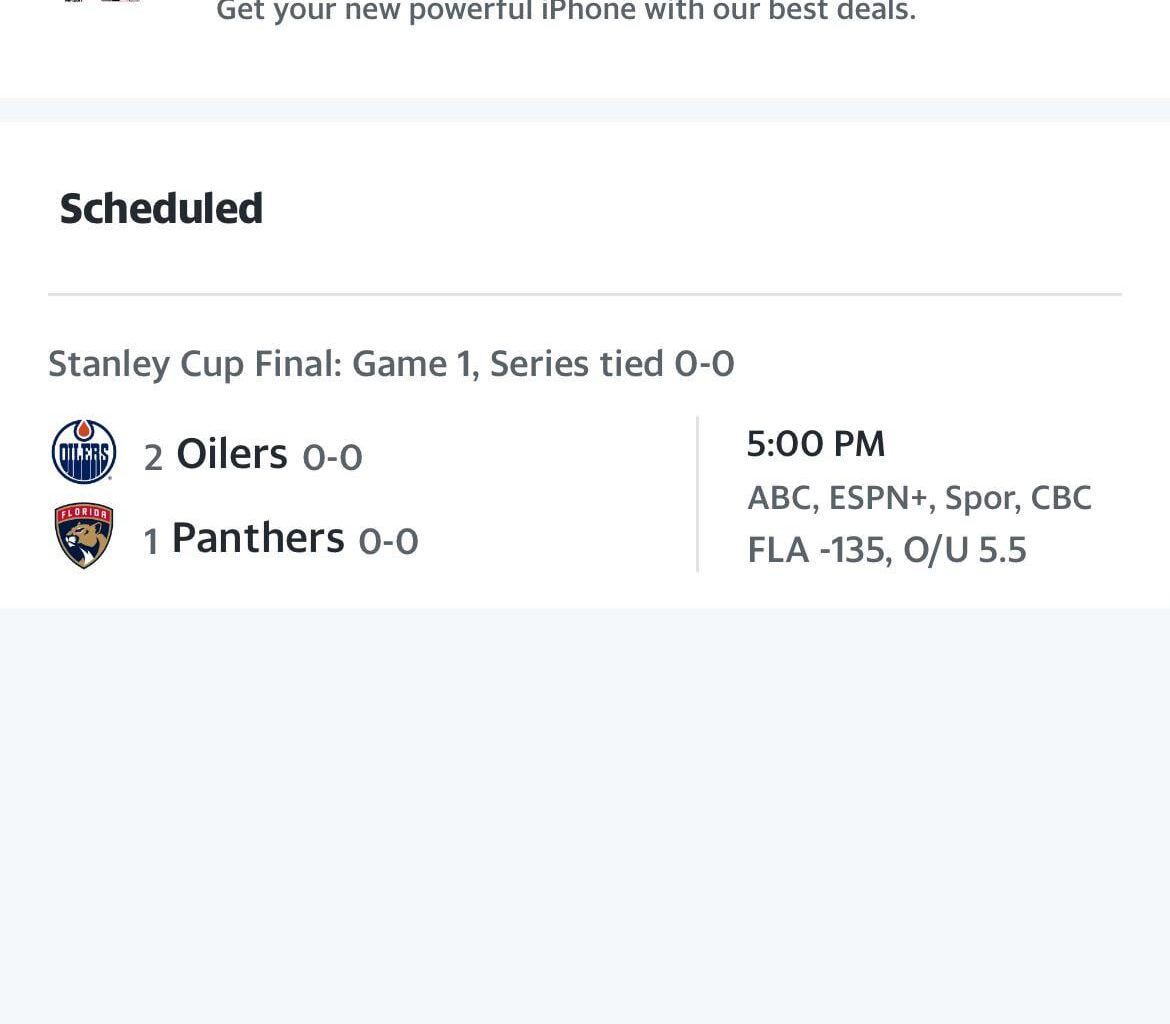Open the Oilers team name link
The image size is (1170, 1024).
[x=230, y=452]
